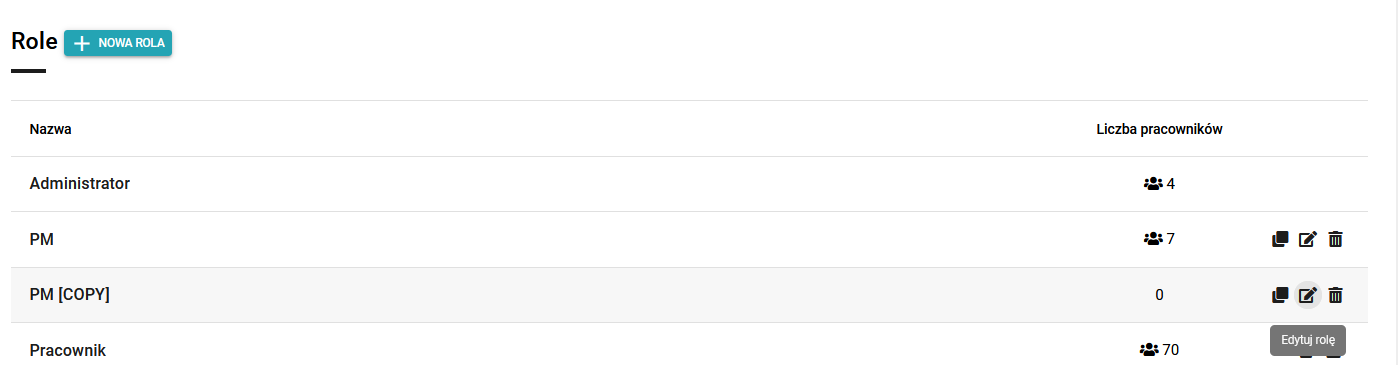
Task: Open the Pracownik role name
Action: pos(68,350)
